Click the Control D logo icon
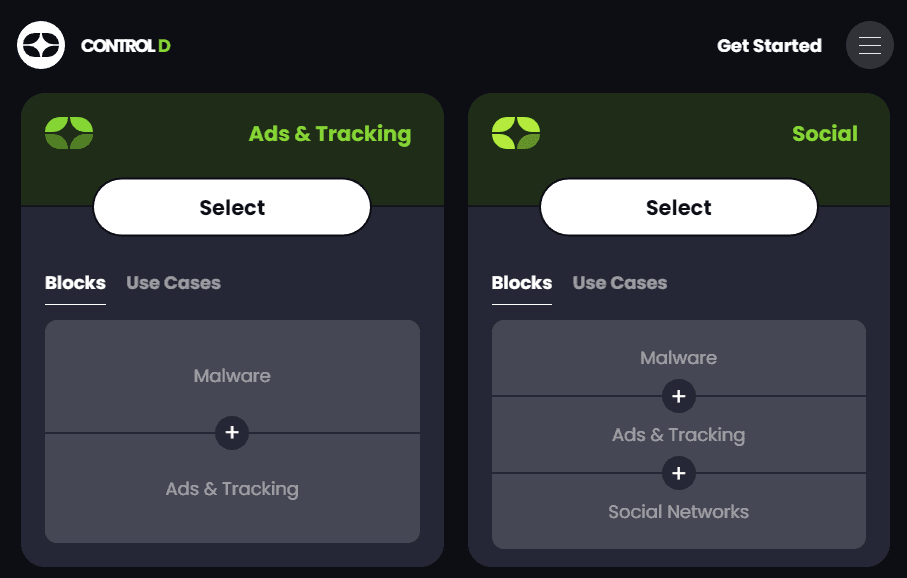The width and height of the screenshot is (907, 578). pos(41,45)
